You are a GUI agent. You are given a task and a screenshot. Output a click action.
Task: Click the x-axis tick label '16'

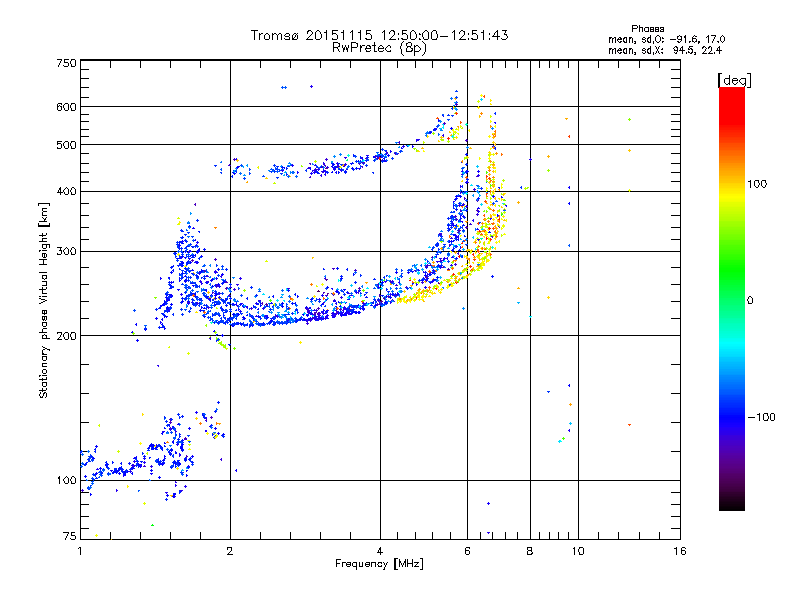click(680, 551)
